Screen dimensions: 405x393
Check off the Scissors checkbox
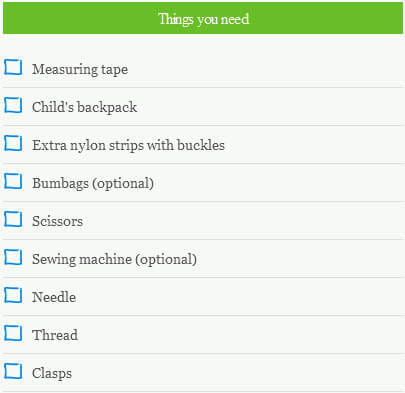(x=13, y=219)
